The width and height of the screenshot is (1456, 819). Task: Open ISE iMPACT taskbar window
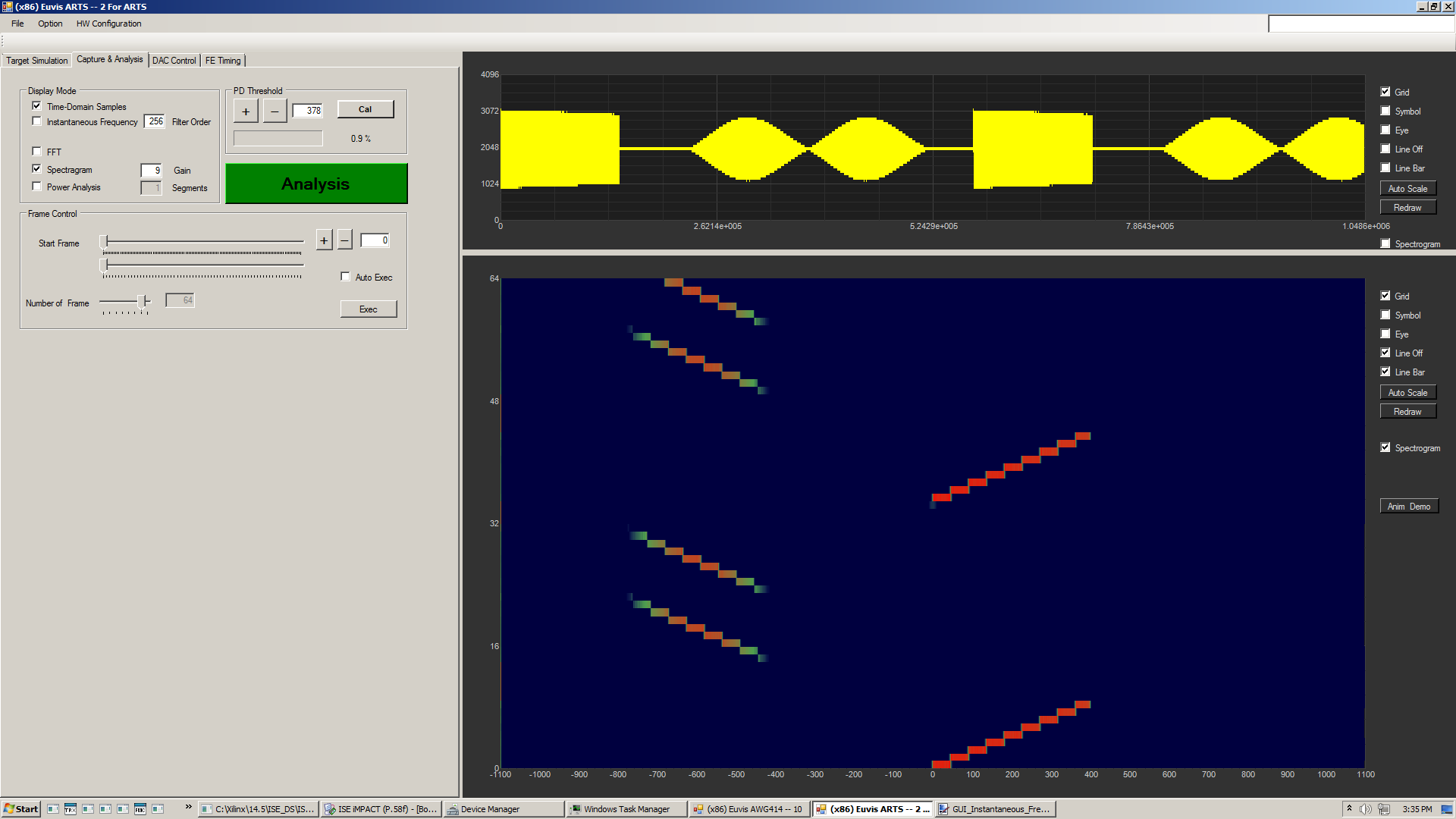(381, 809)
